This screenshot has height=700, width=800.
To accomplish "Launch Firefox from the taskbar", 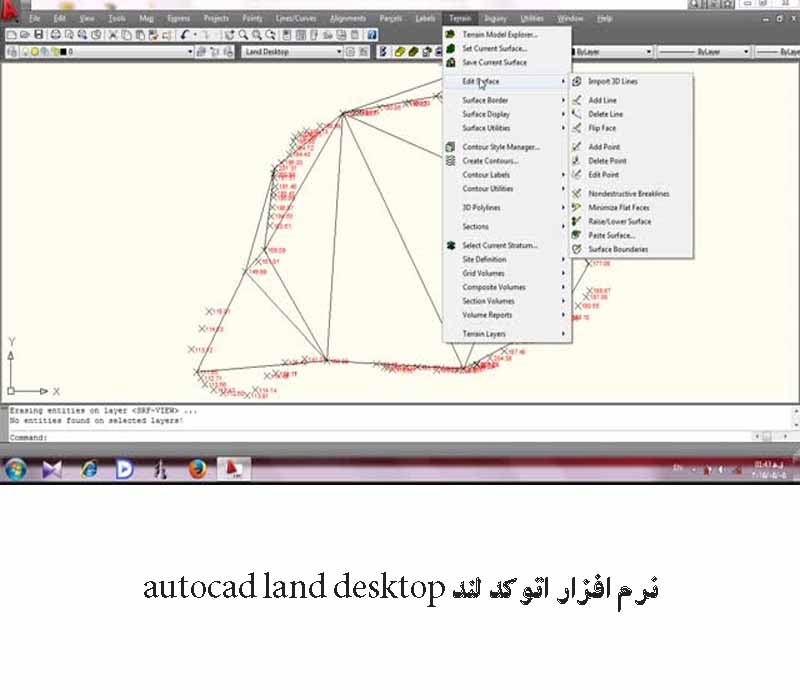I will click(196, 467).
